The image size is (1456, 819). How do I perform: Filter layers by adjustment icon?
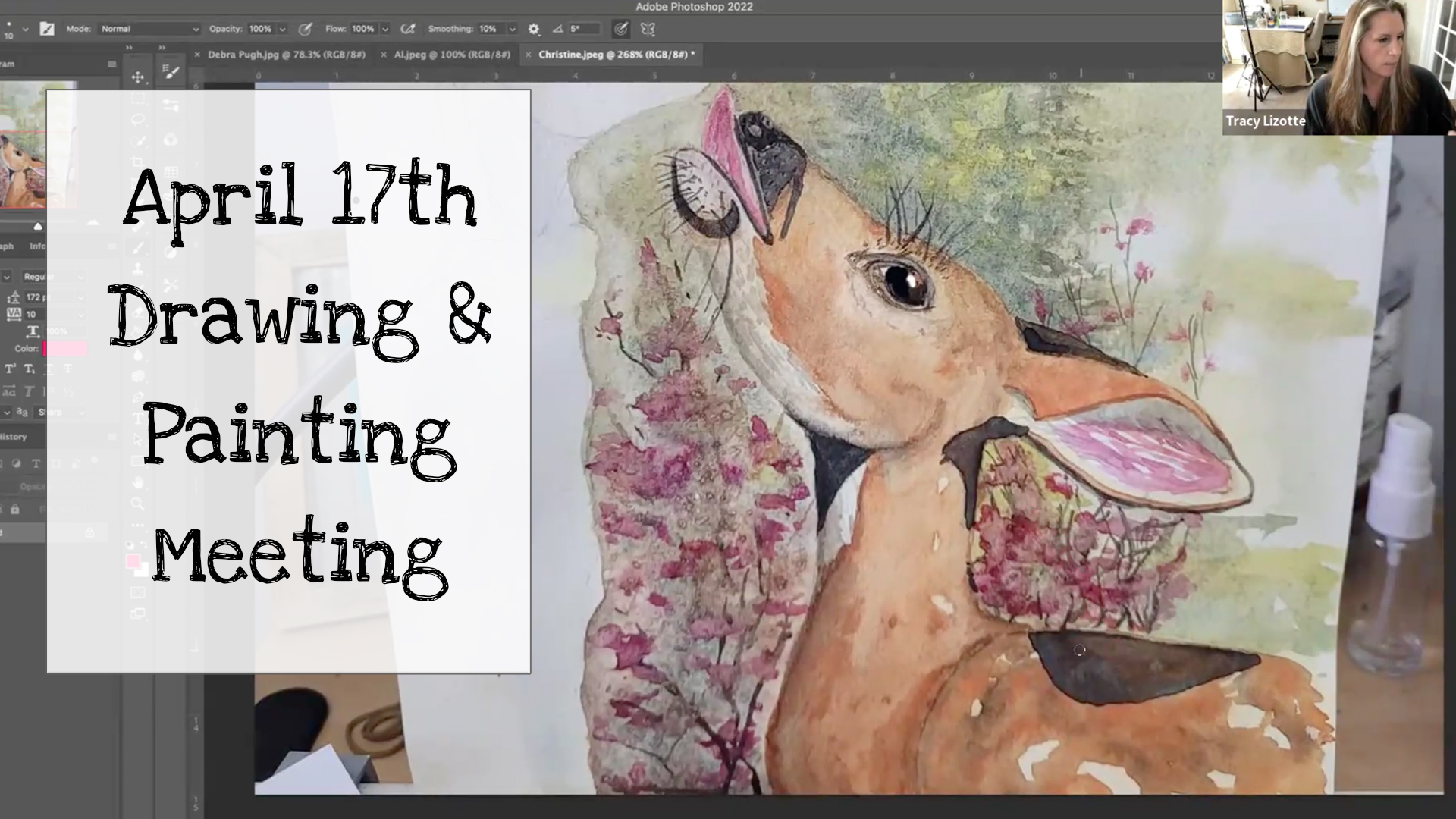coord(17,463)
